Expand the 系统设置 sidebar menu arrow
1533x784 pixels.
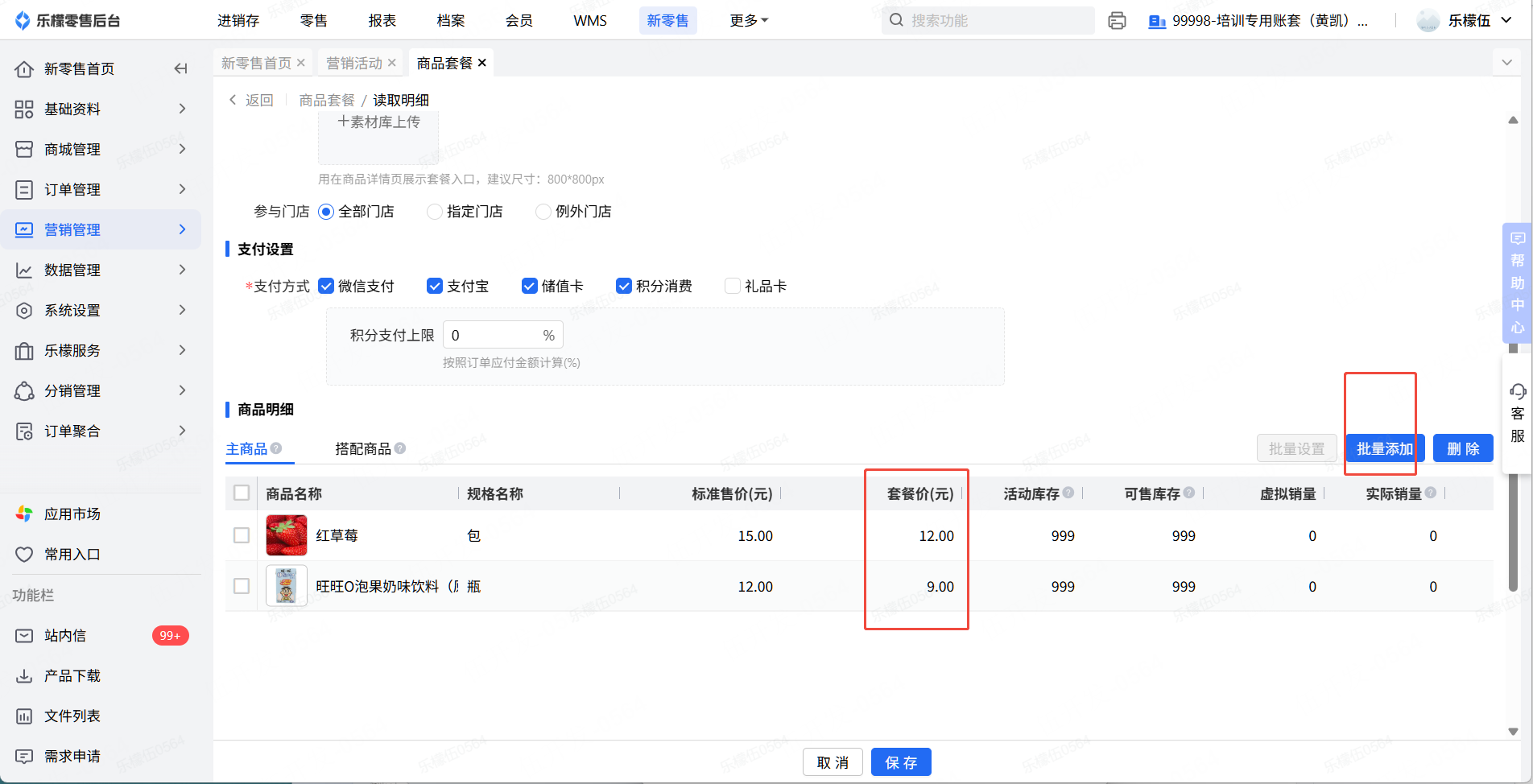183,310
